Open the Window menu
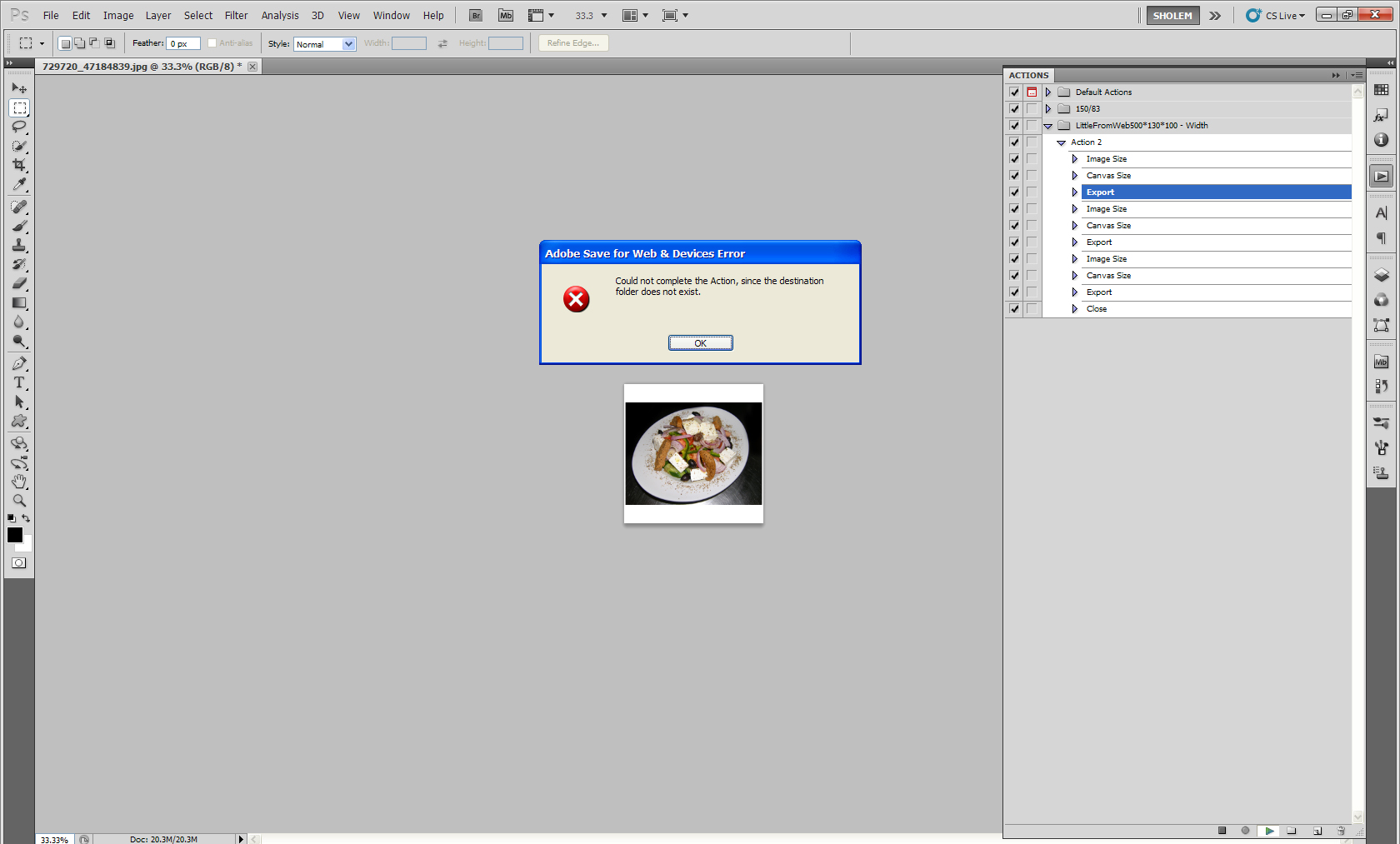This screenshot has width=1400, height=844. coord(392,16)
